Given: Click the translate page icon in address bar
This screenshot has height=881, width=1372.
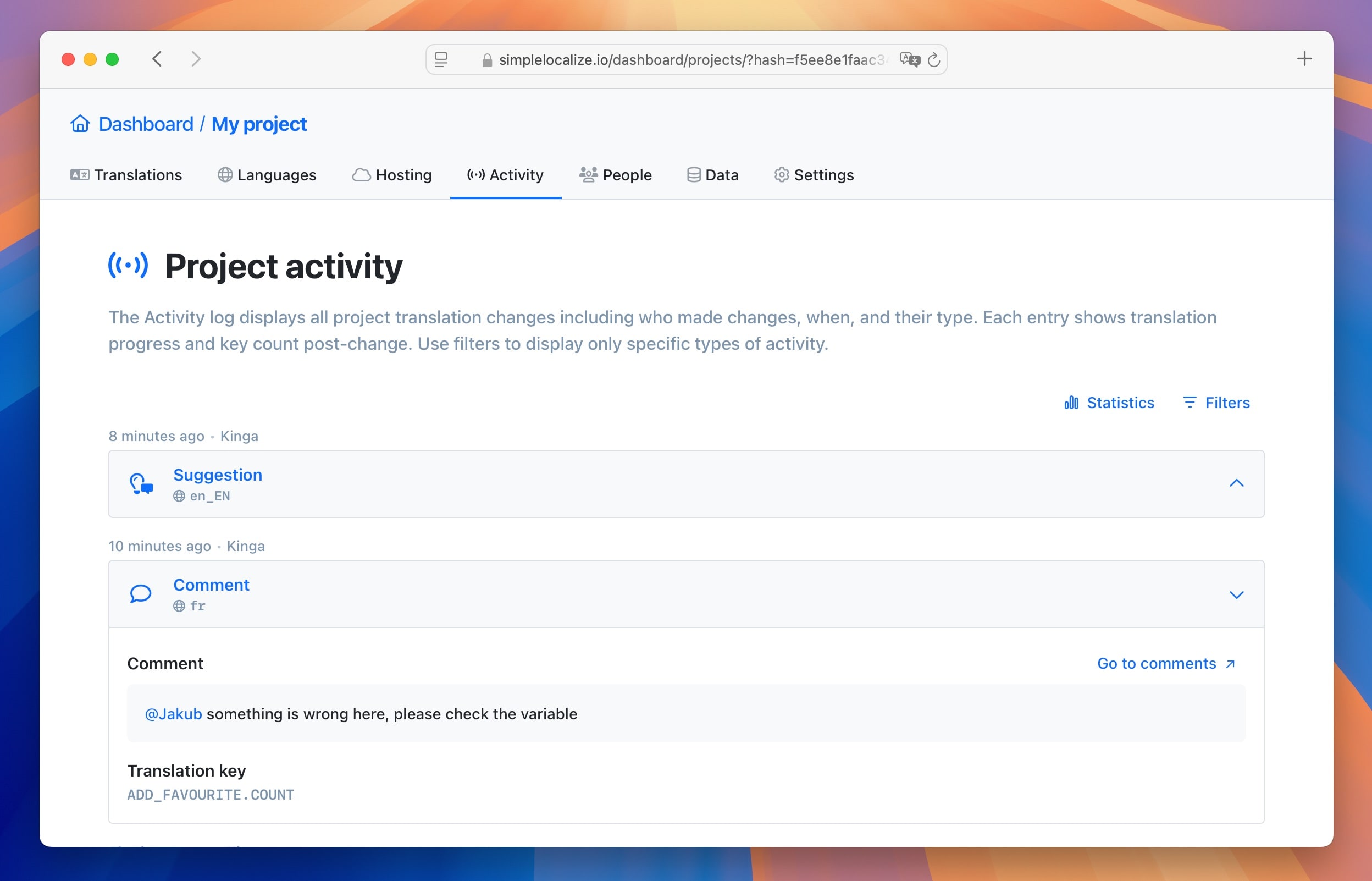Looking at the screenshot, I should pos(910,59).
